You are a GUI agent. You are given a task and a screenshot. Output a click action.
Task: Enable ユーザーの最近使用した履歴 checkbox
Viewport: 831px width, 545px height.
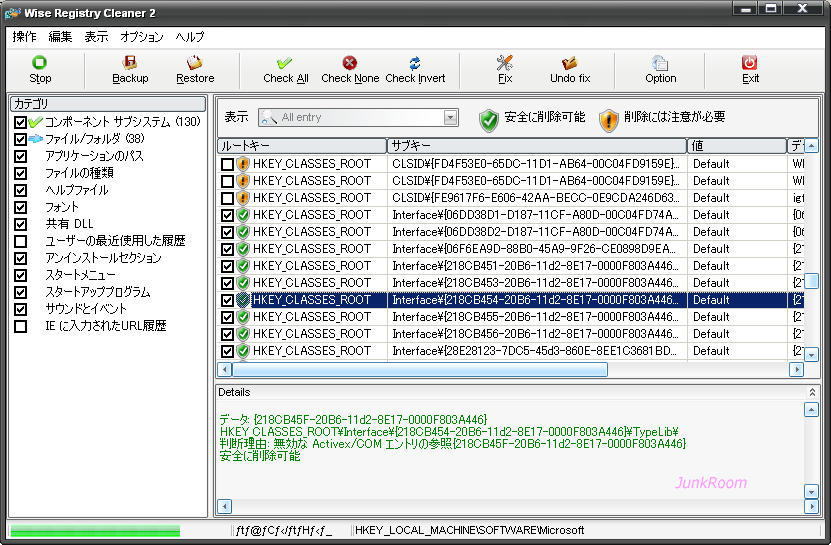20,241
